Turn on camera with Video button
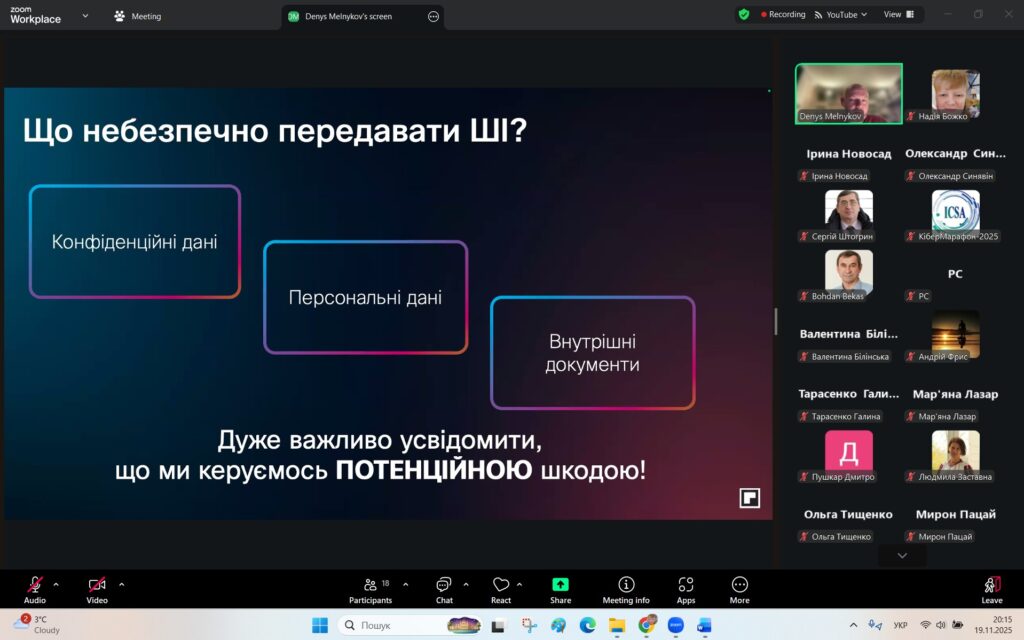Viewport: 1024px width, 640px height. (x=97, y=589)
